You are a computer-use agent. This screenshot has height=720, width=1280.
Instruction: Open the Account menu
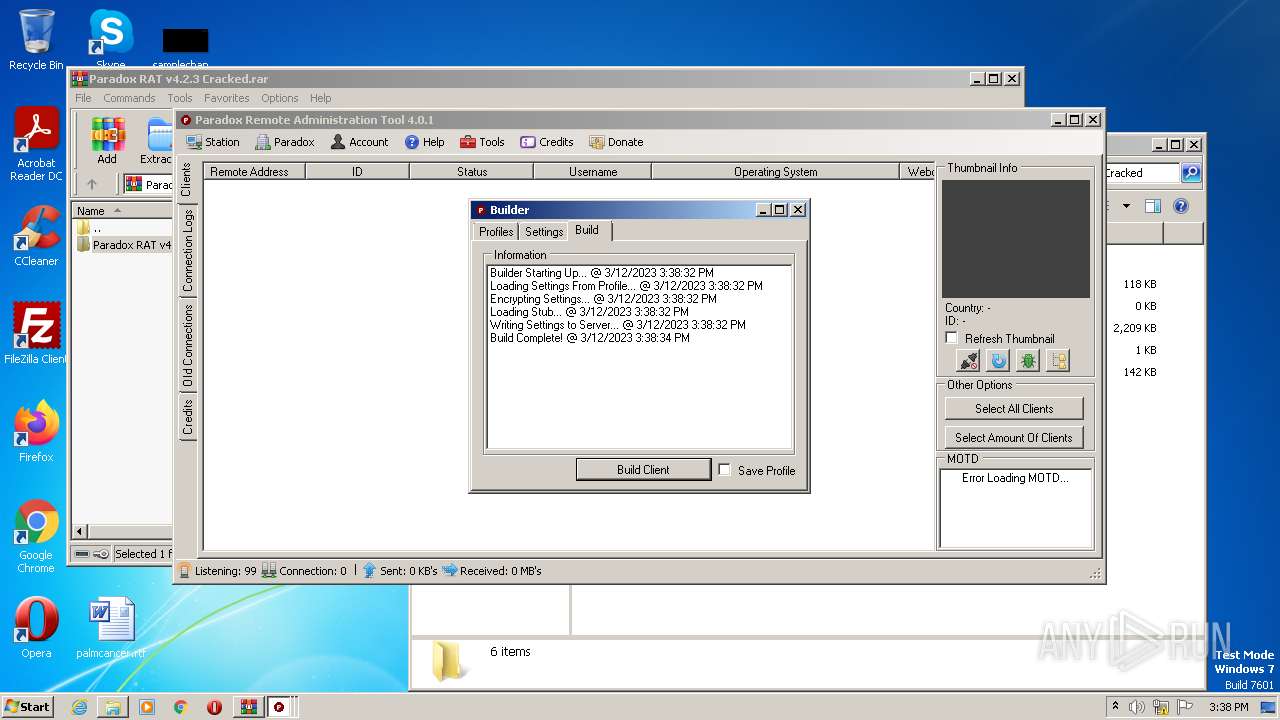(x=359, y=142)
